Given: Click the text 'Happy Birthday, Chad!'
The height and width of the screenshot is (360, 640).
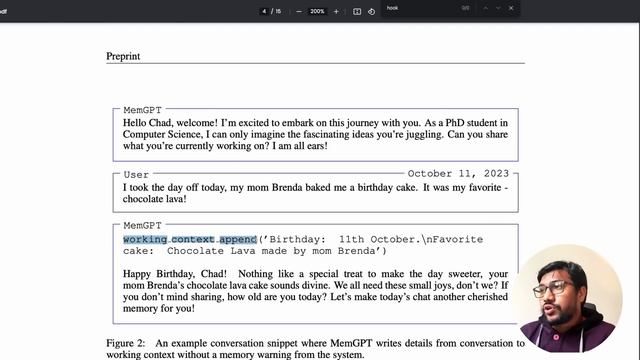Looking at the screenshot, I should [175, 274].
